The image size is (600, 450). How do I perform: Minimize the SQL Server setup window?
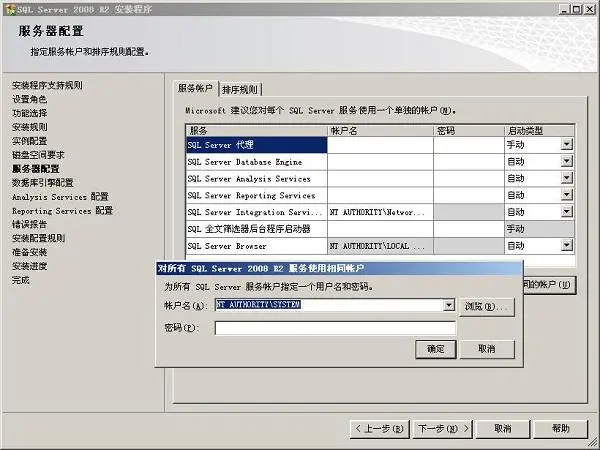coord(564,9)
